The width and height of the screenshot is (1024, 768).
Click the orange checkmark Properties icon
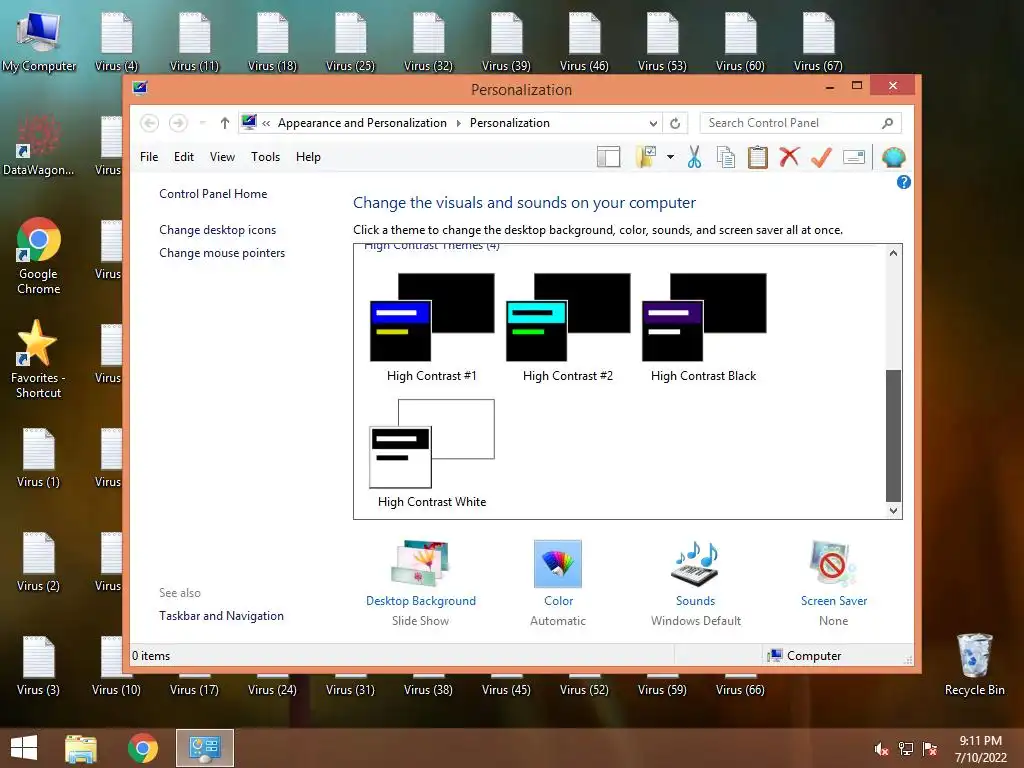tap(821, 157)
